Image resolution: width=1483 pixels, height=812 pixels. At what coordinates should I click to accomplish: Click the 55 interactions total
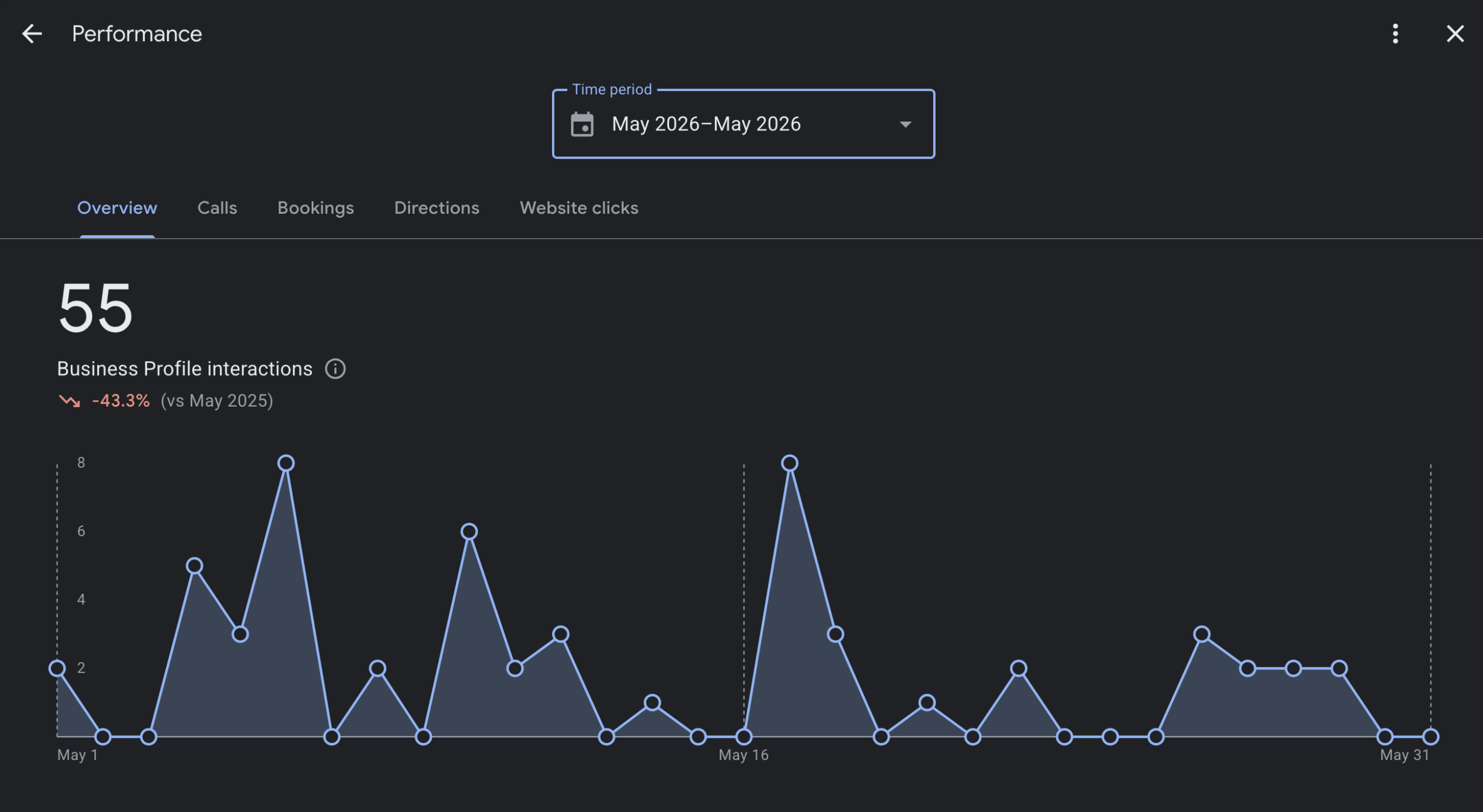click(x=96, y=308)
